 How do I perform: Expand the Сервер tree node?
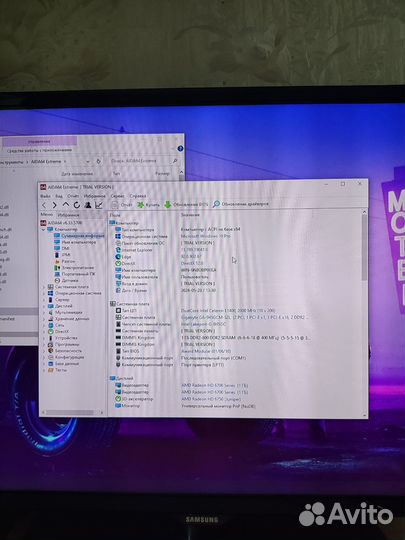click(x=44, y=300)
